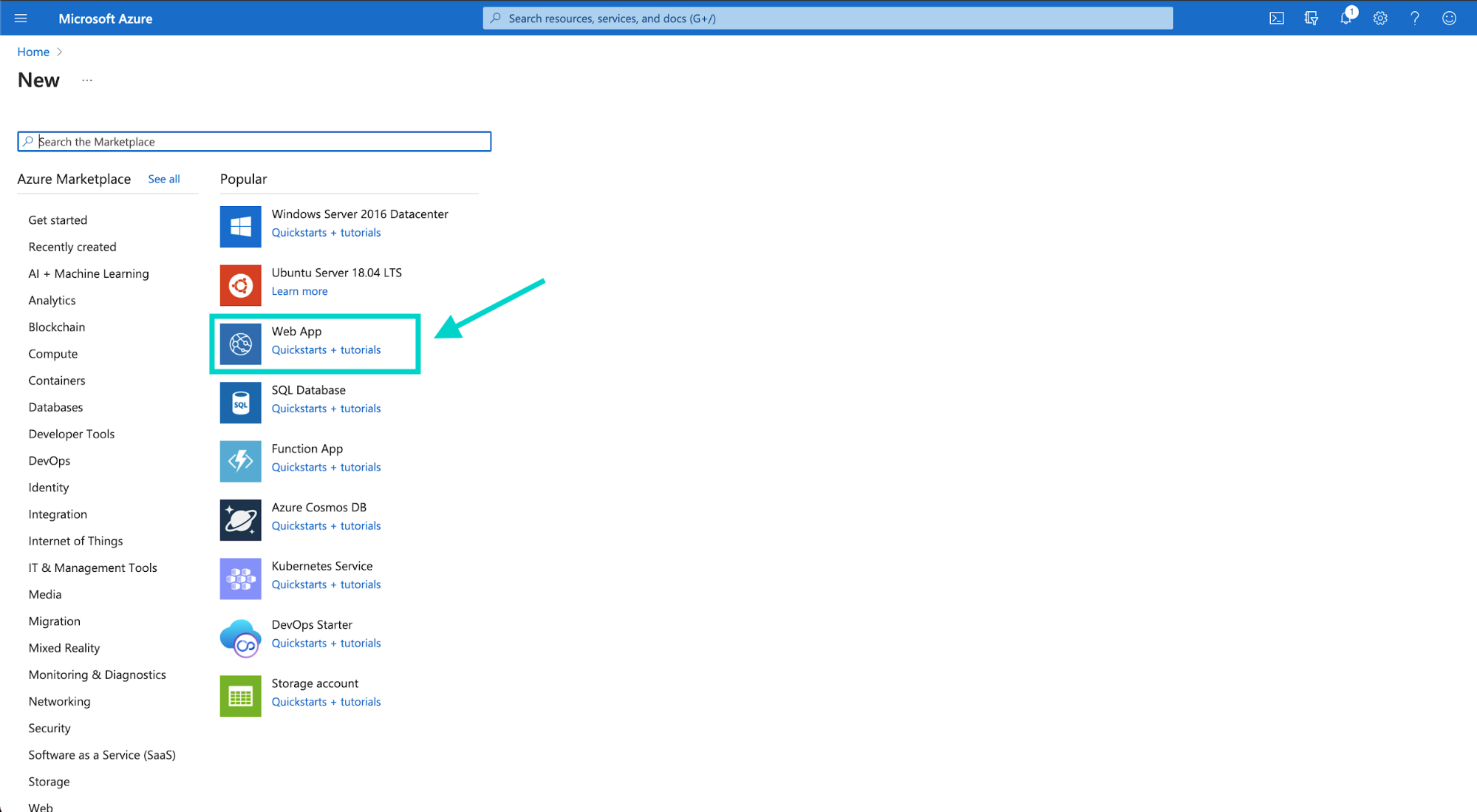
Task: Click the Windows Server 2016 Datacenter title
Action: [360, 214]
